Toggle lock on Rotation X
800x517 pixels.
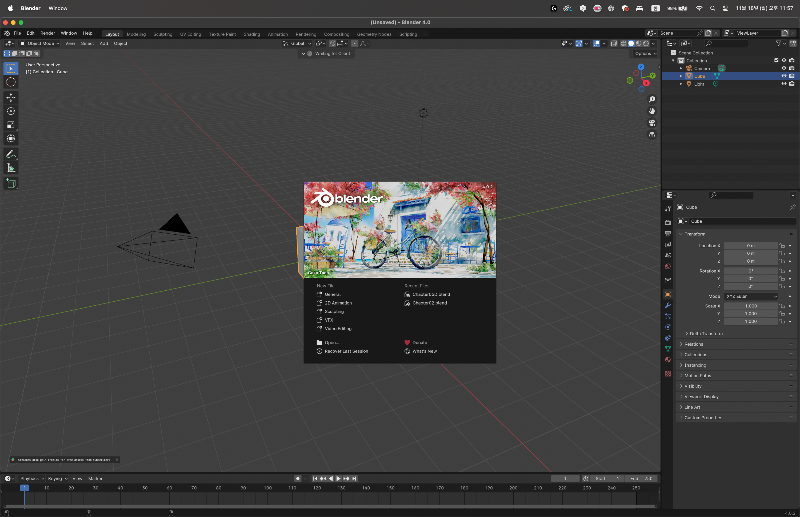pyautogui.click(x=782, y=270)
